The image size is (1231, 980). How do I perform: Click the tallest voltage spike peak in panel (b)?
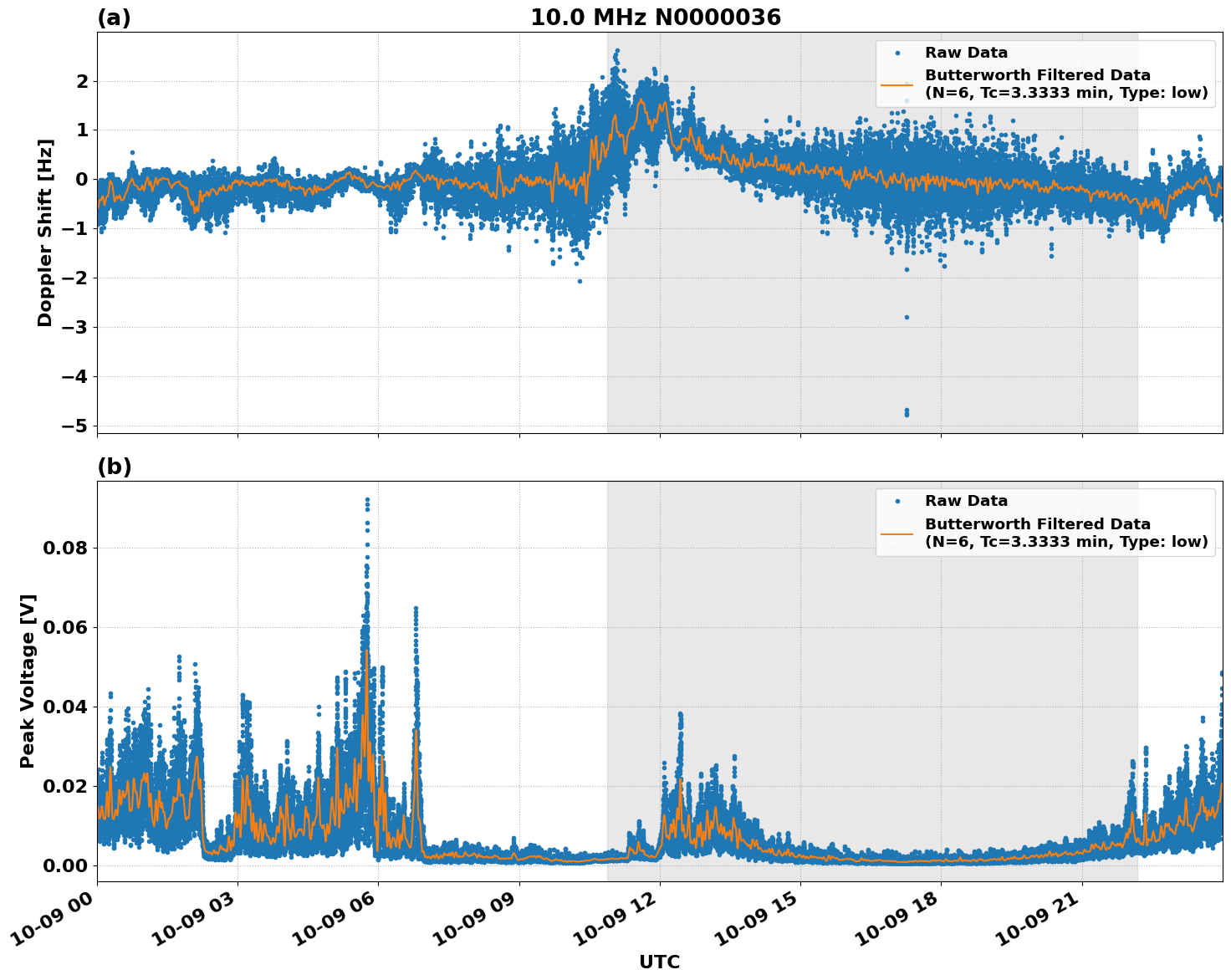tap(367, 499)
